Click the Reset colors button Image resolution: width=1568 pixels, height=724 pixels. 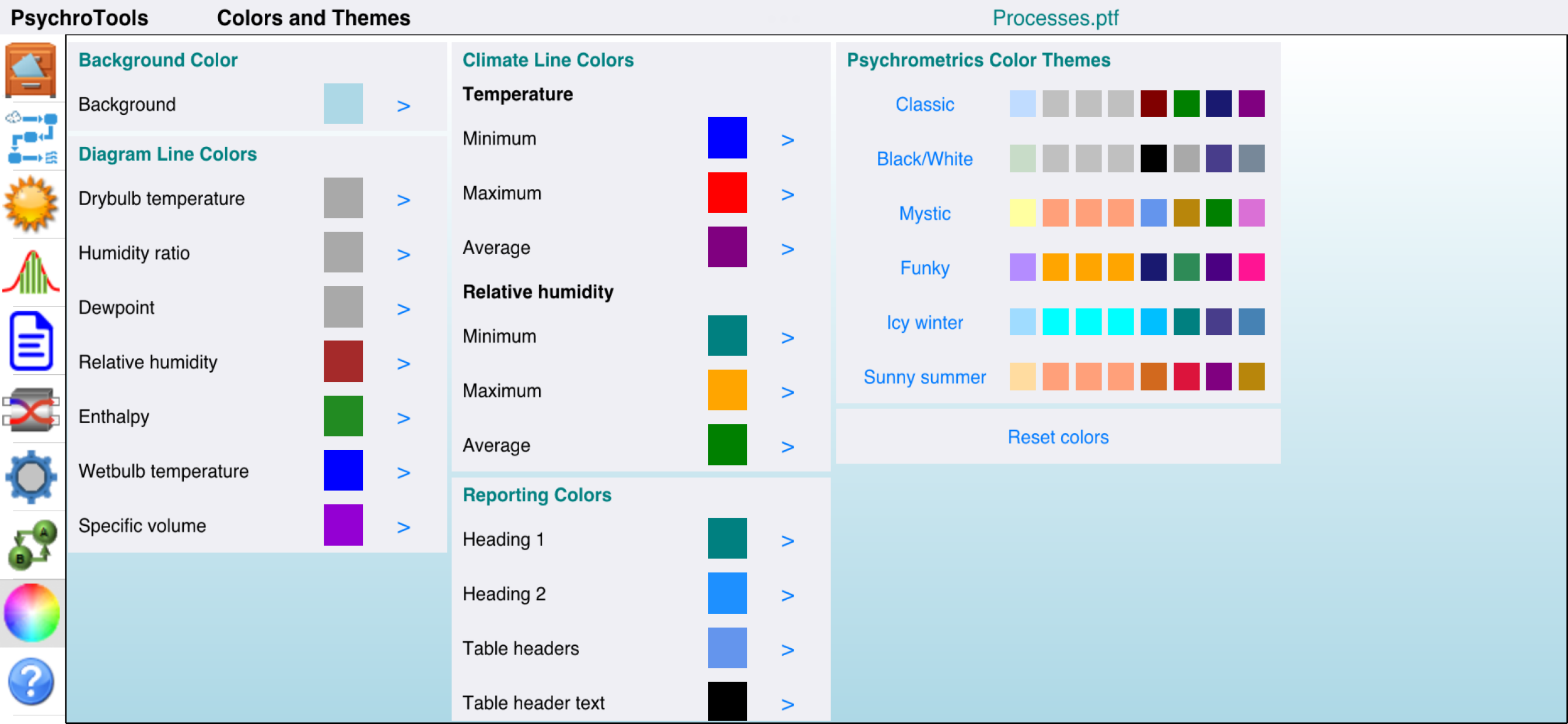coord(1058,437)
